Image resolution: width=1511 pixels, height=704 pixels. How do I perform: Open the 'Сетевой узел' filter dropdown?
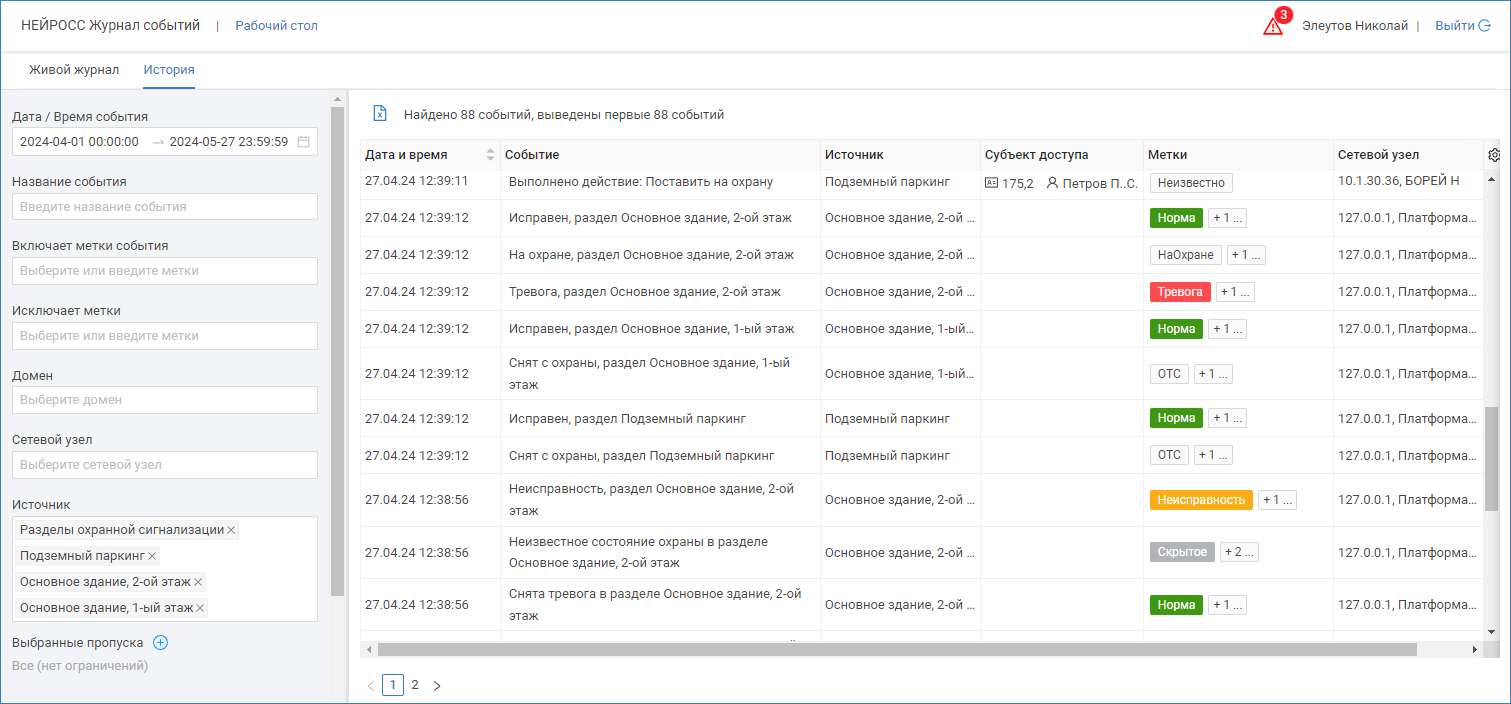(x=164, y=465)
